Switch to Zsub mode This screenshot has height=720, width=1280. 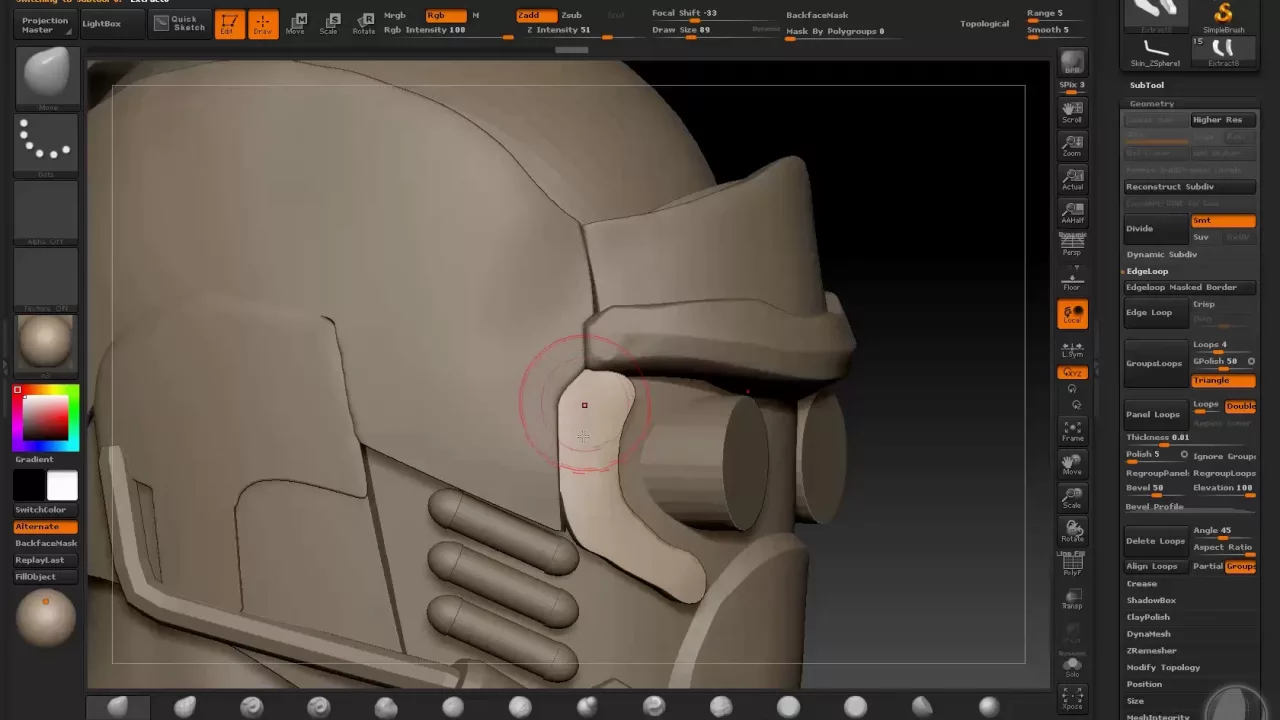(x=572, y=15)
